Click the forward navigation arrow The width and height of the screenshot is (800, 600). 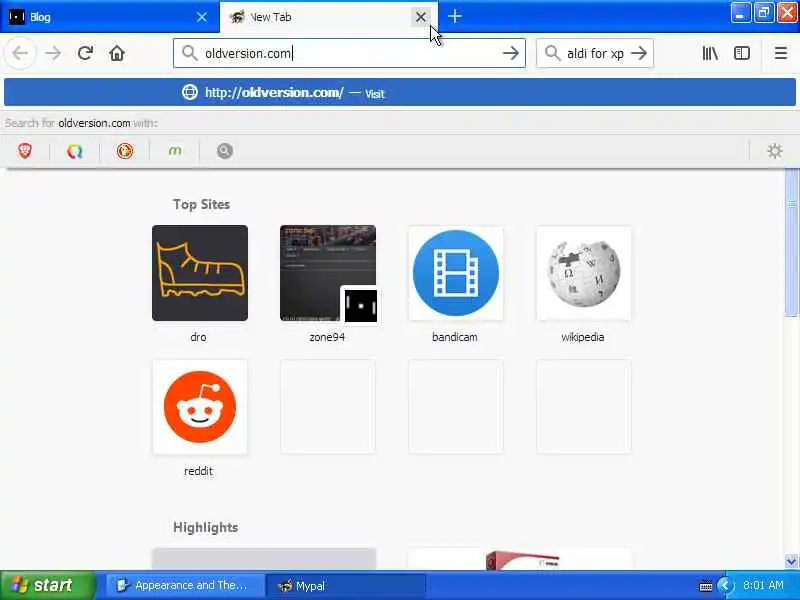point(53,53)
